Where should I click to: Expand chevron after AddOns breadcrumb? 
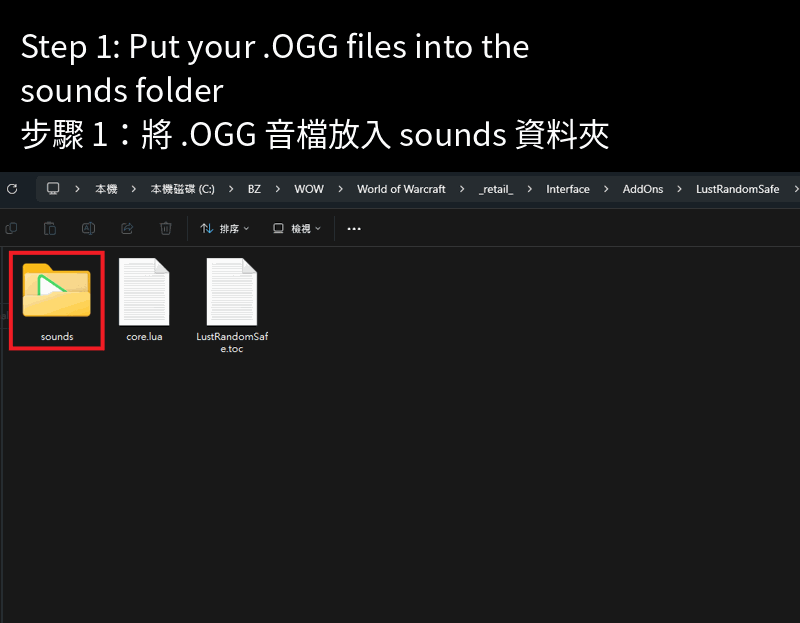point(680,189)
